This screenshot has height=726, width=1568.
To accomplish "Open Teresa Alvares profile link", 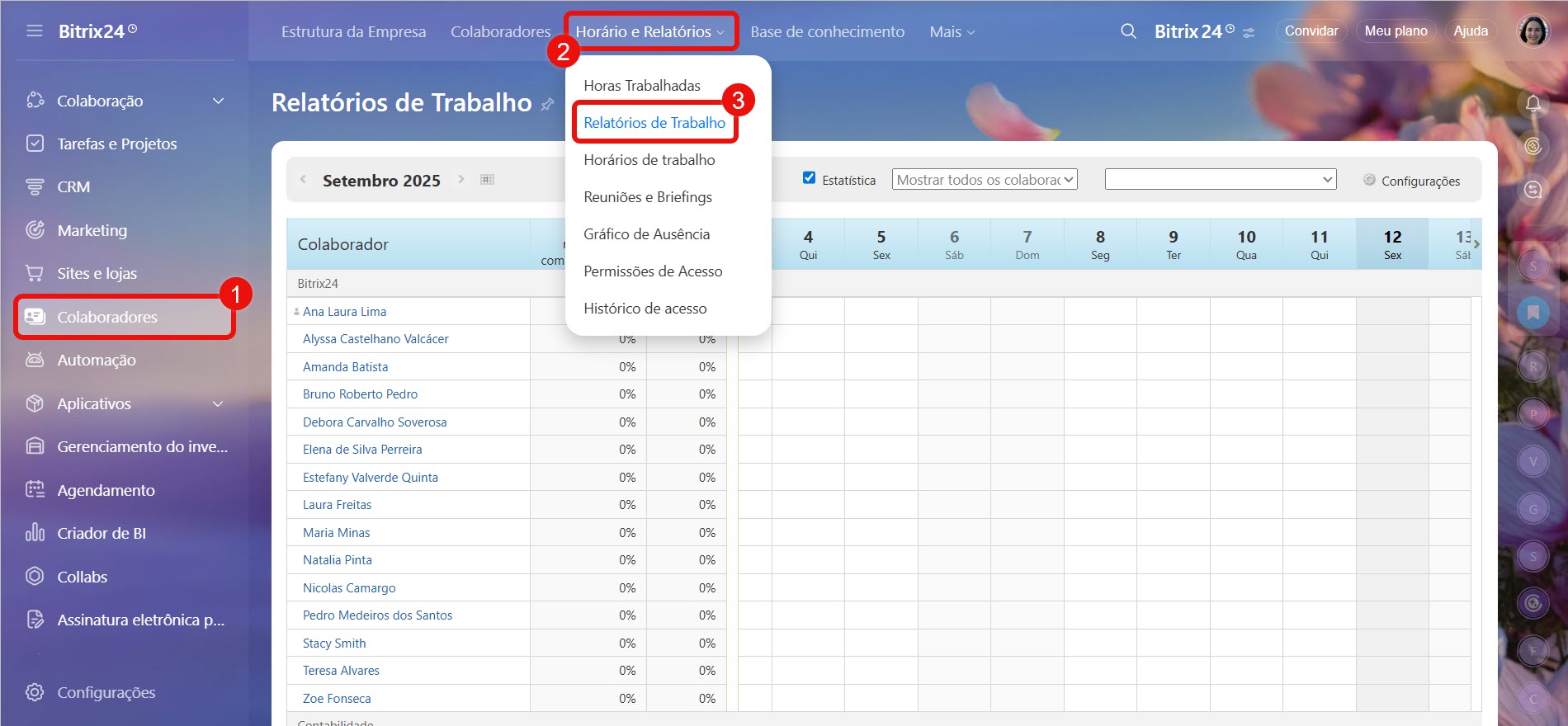I will tap(341, 671).
